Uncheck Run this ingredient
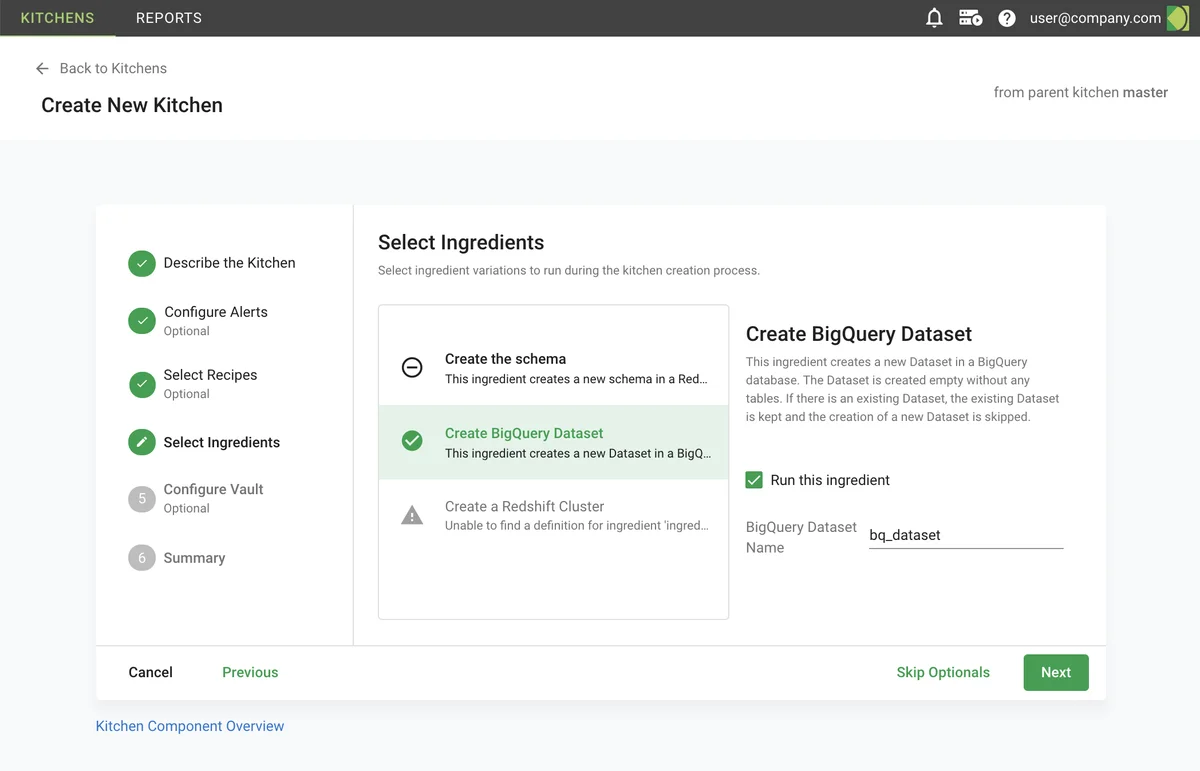The height and width of the screenshot is (771, 1200). click(753, 480)
